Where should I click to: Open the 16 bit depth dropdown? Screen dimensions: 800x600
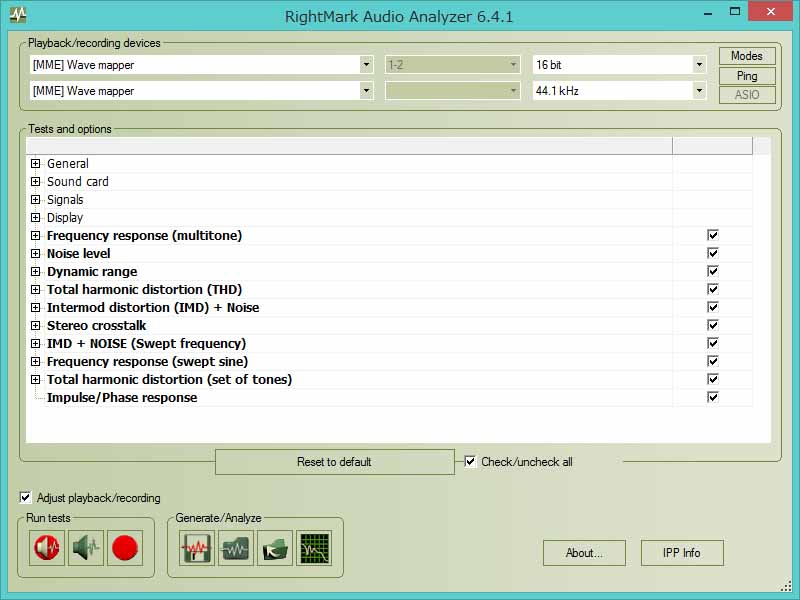tap(699, 65)
